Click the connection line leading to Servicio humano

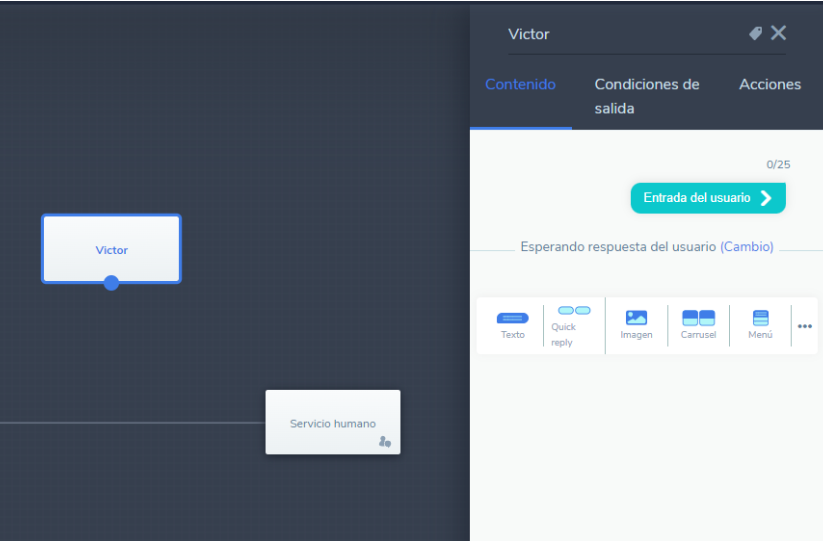coord(130,423)
